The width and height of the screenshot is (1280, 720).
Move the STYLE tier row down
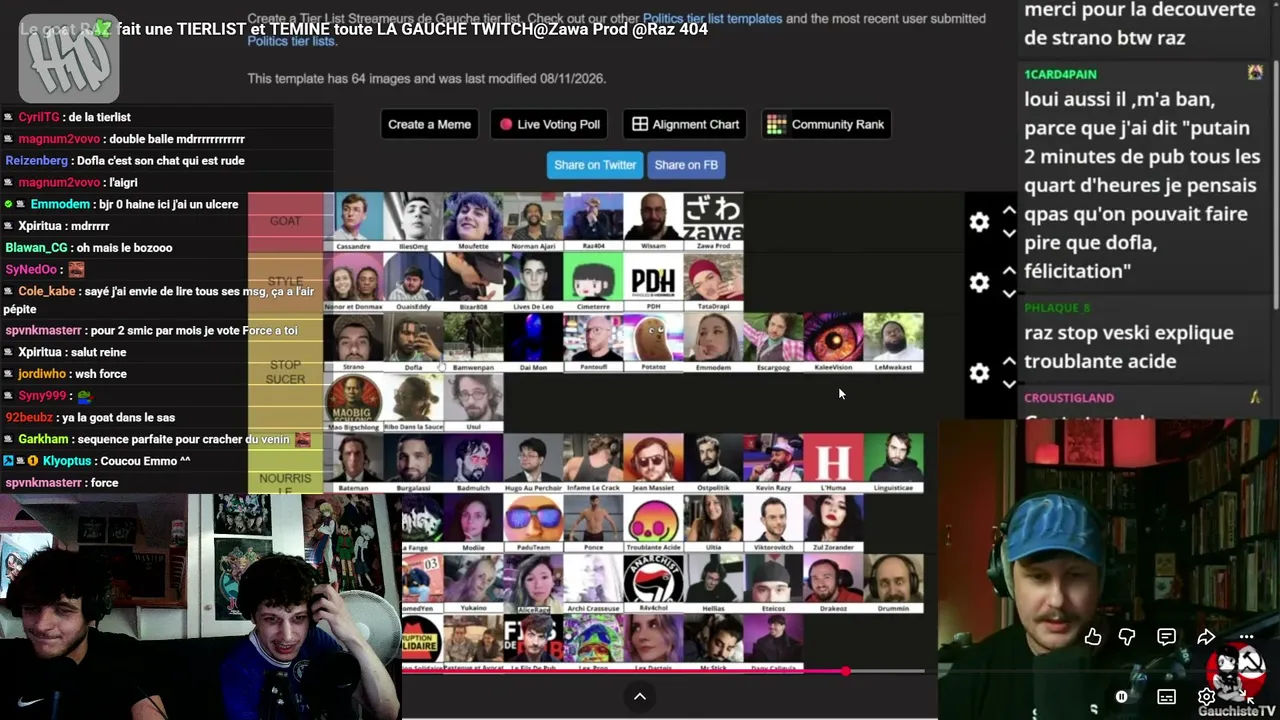tap(1009, 294)
